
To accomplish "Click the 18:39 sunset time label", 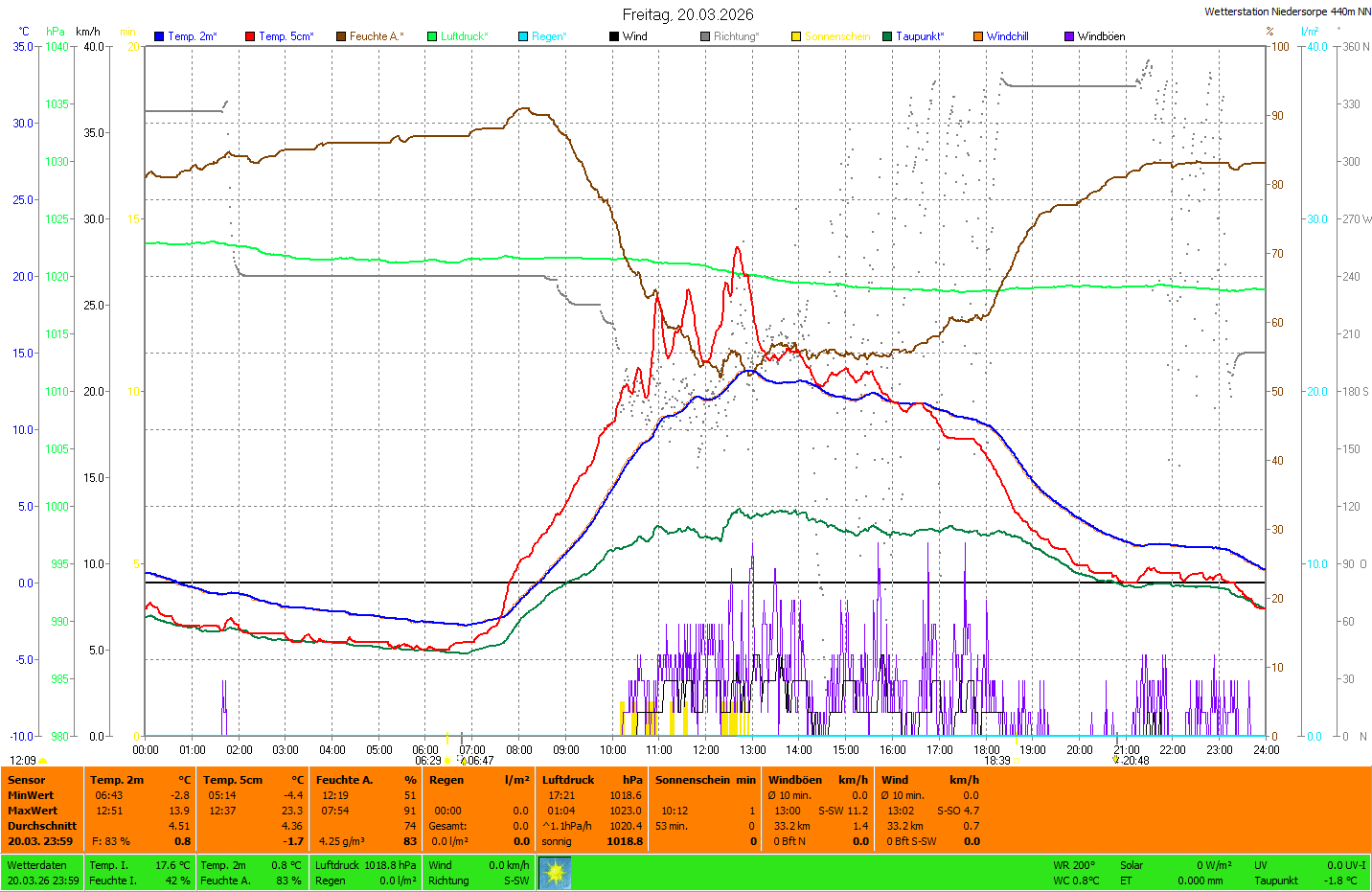I will click(x=996, y=761).
